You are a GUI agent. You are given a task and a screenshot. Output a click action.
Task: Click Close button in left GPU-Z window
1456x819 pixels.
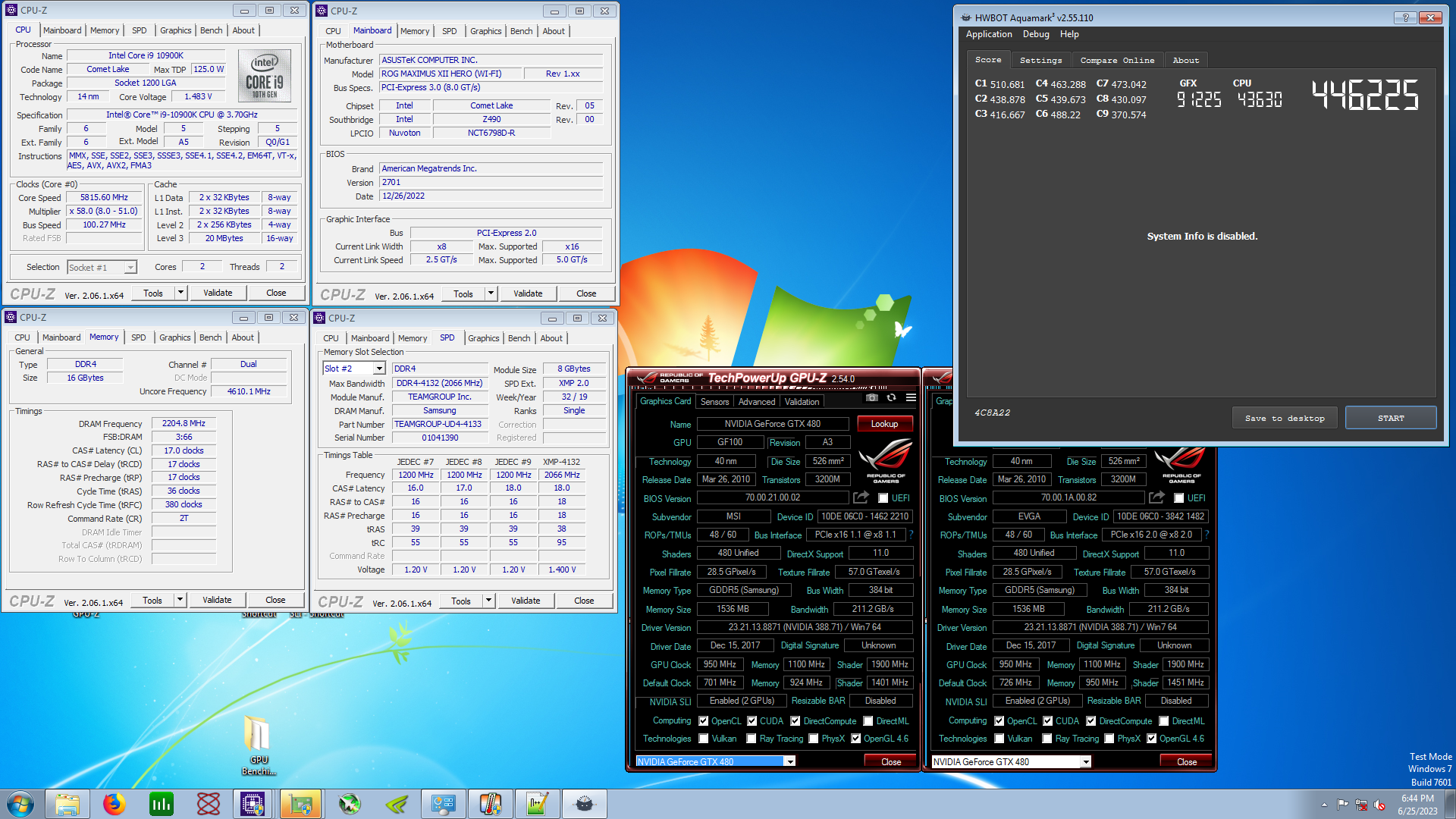click(891, 762)
